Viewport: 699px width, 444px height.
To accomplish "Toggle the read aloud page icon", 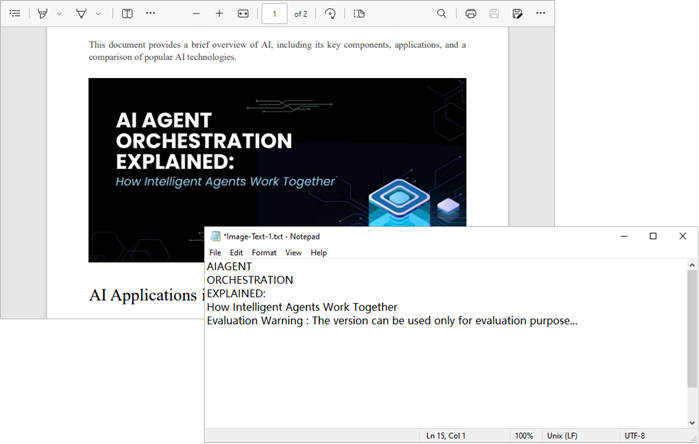I will point(127,13).
